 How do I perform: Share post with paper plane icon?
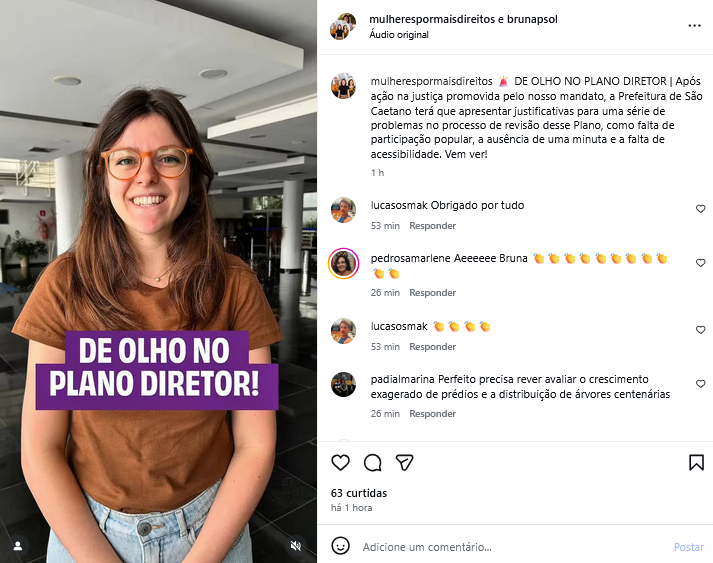pos(404,462)
